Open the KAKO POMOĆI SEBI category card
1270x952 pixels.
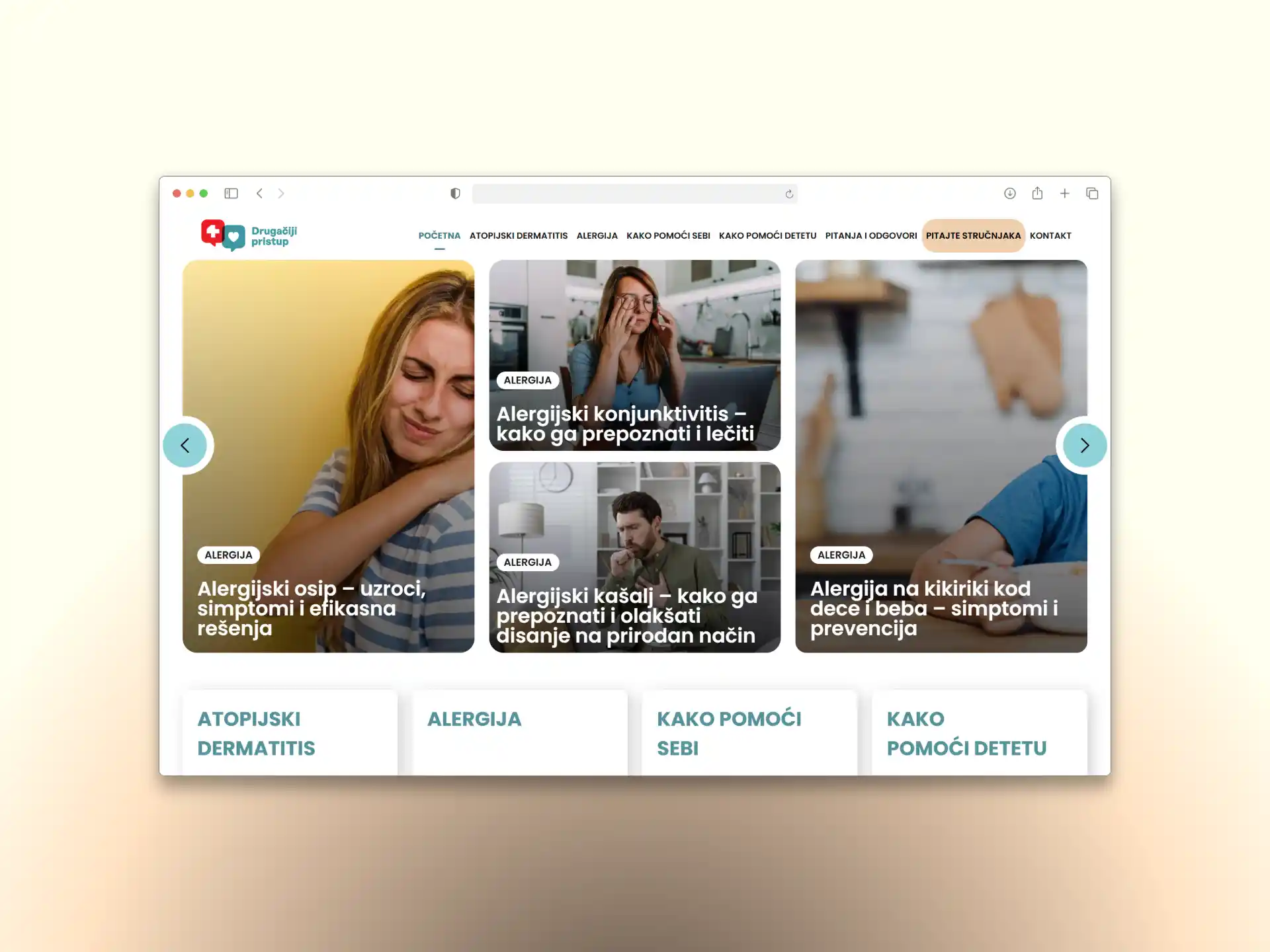click(749, 733)
